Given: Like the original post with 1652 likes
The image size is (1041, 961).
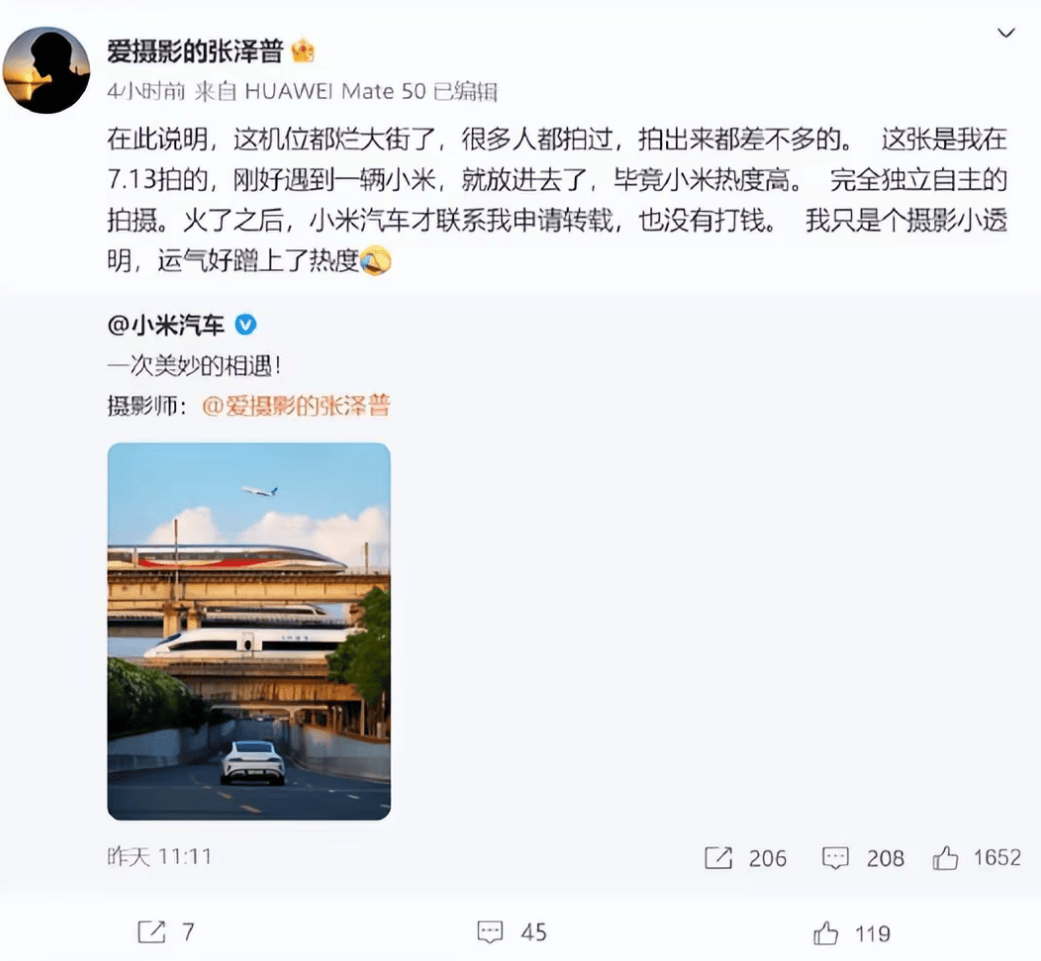Looking at the screenshot, I should (945, 857).
